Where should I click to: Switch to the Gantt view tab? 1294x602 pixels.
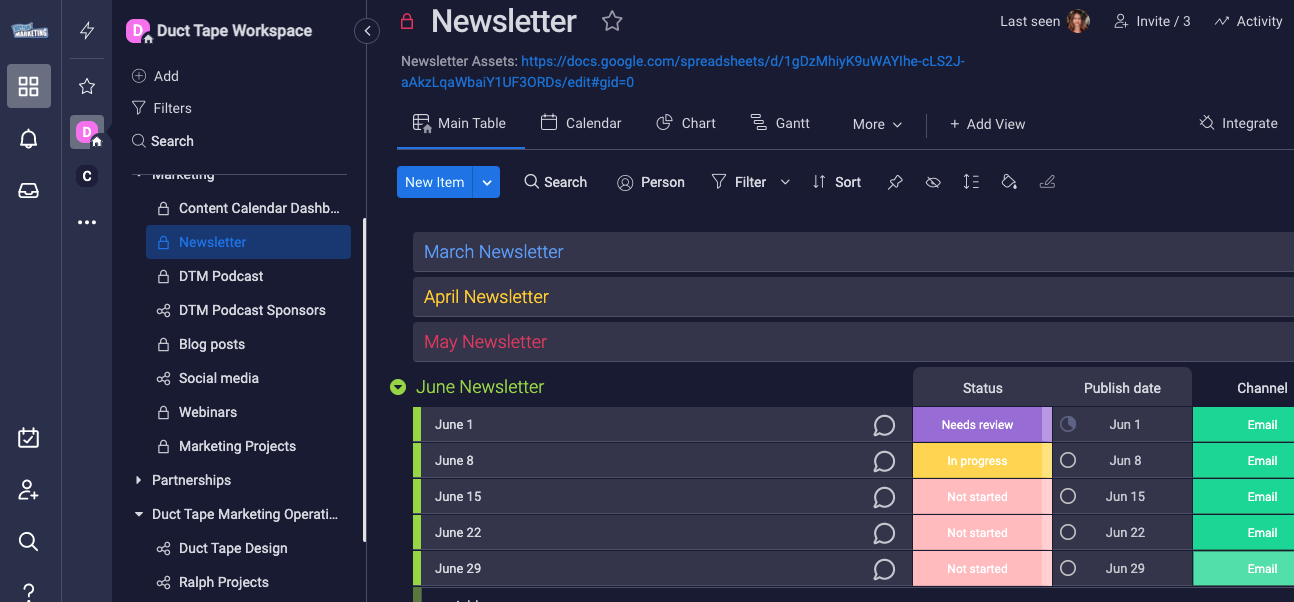click(780, 123)
